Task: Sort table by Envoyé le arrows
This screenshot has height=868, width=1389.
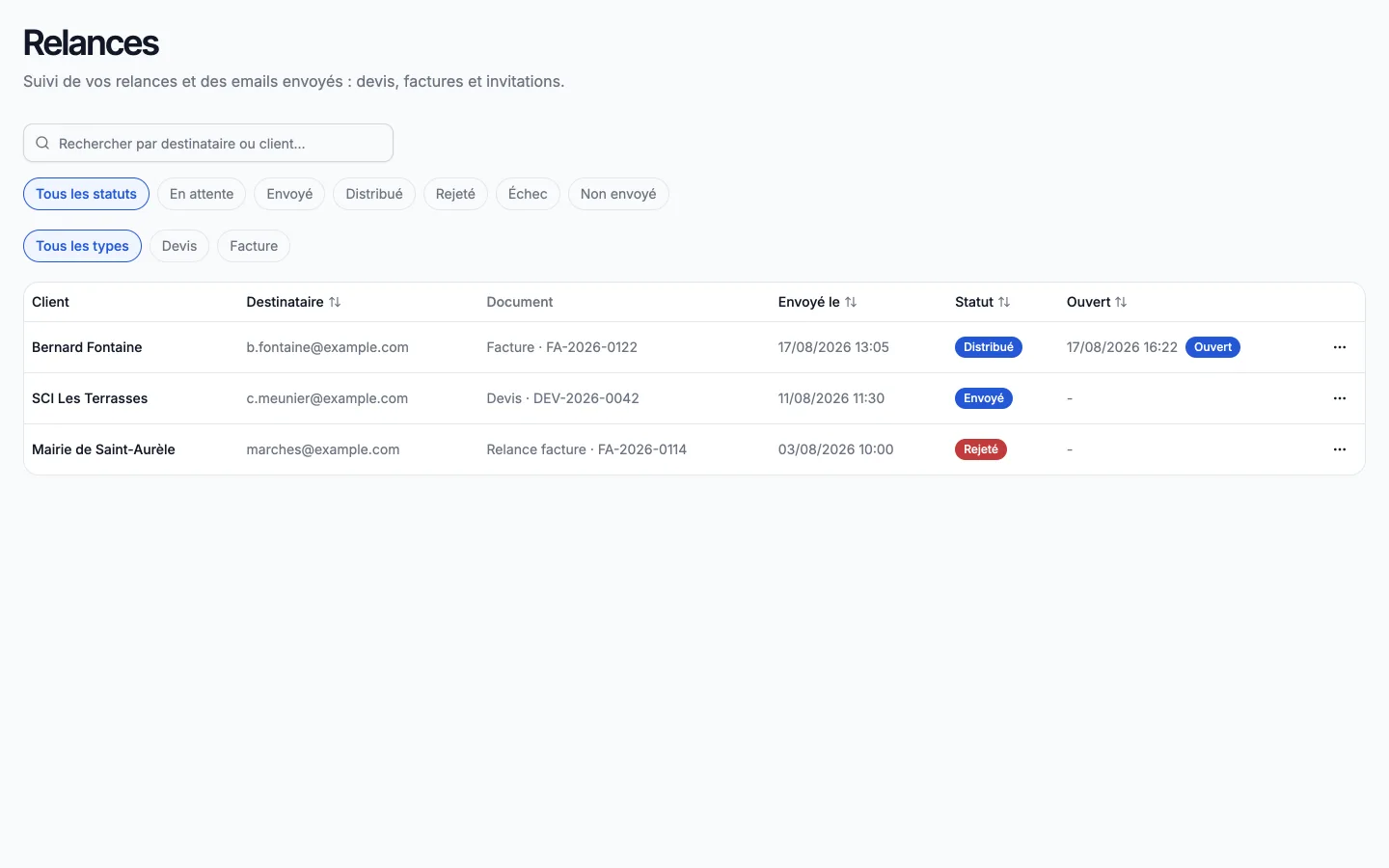Action: [851, 302]
